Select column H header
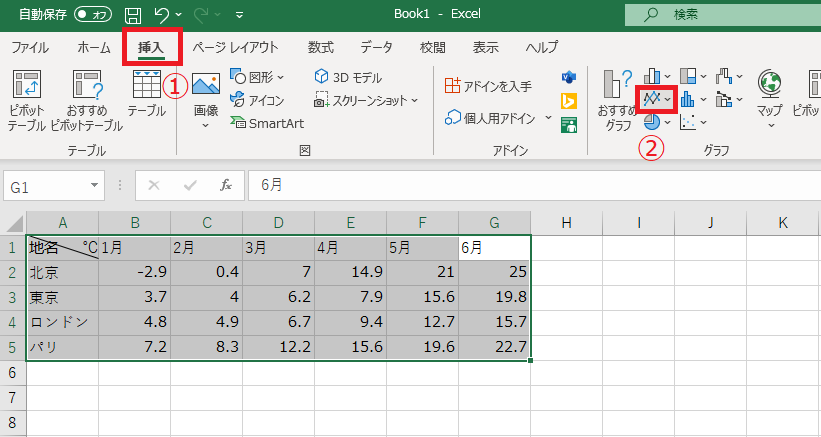 tap(567, 223)
